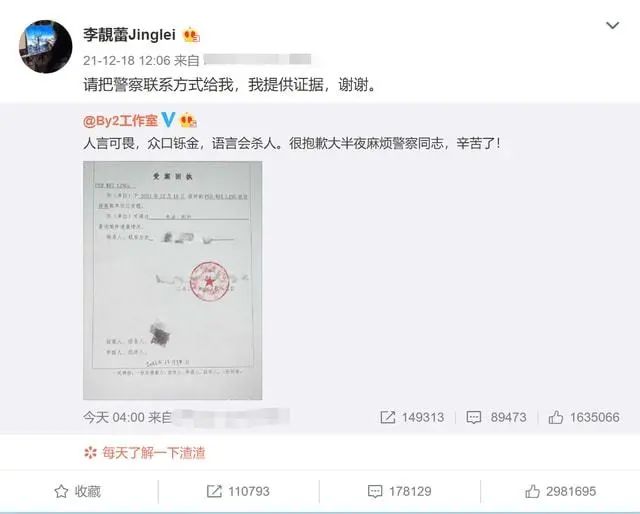The image size is (640, 514).
Task: Open the 每天了解一下渣渣 topic link
Action: click(x=153, y=453)
